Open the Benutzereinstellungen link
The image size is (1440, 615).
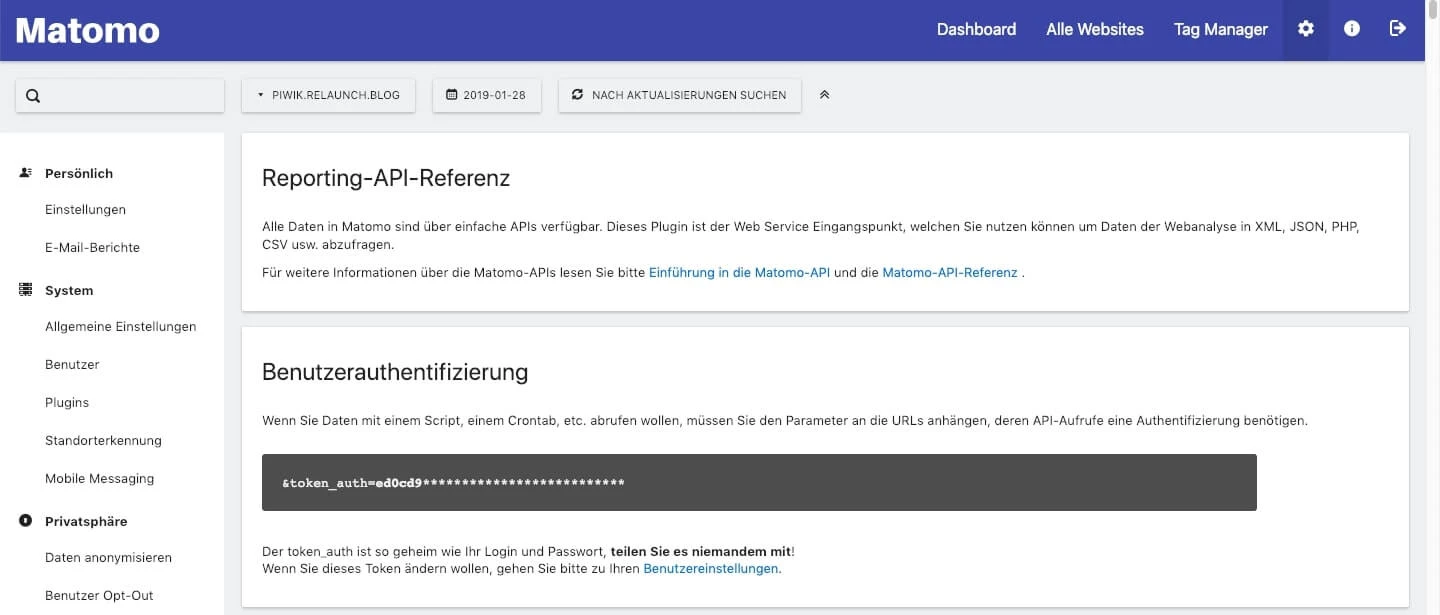pyautogui.click(x=711, y=569)
